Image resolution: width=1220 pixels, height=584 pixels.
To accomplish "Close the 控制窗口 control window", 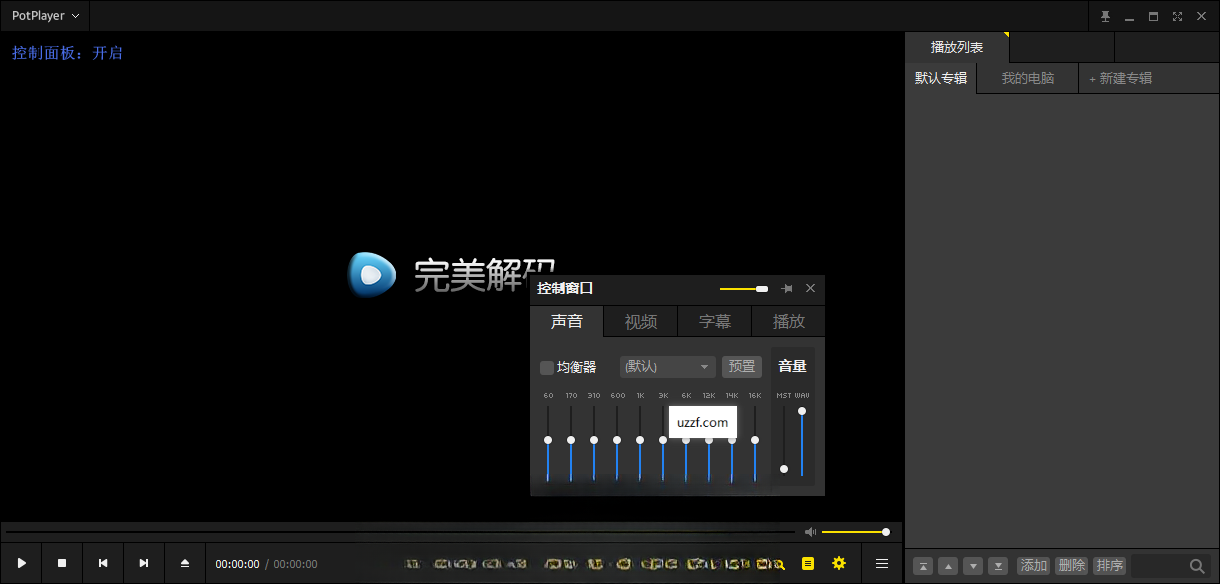I will point(811,288).
